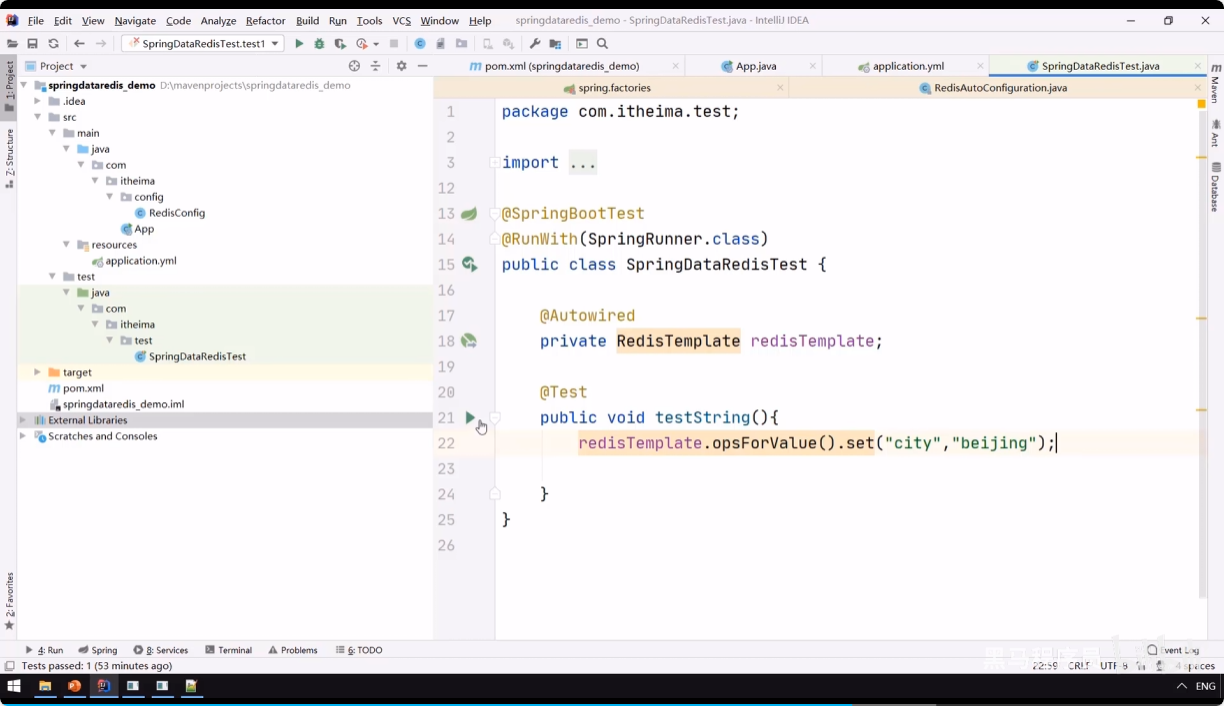Switch to the App.java editor tab

click(x=756, y=66)
